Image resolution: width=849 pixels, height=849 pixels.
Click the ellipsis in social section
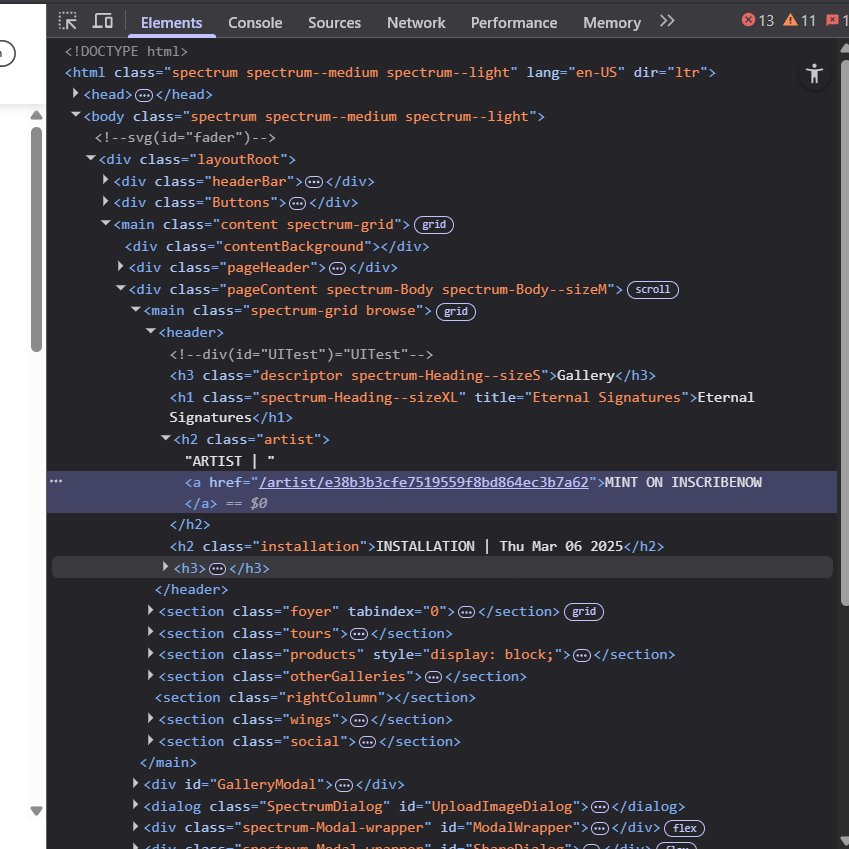[x=367, y=742]
